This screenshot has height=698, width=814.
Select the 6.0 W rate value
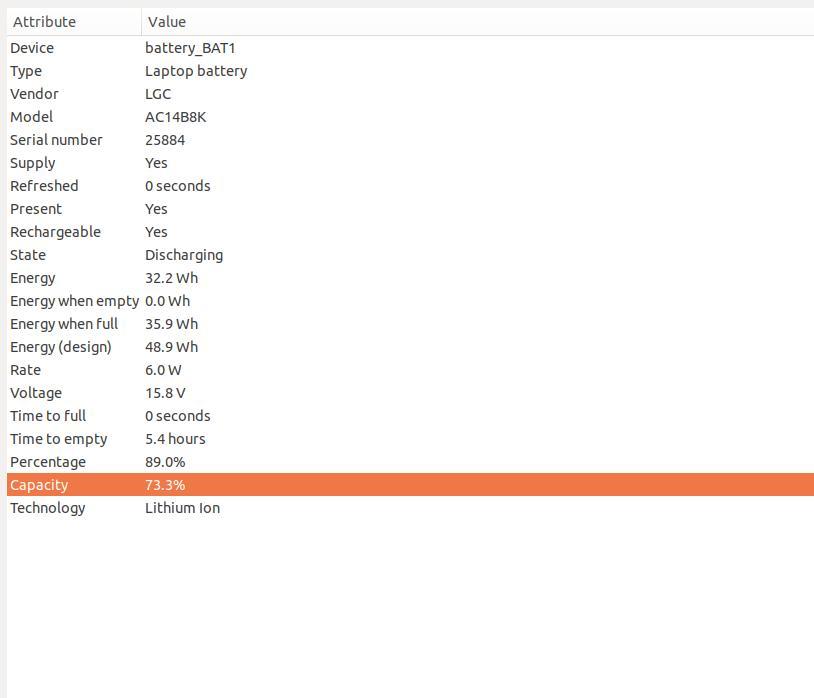[x=164, y=370]
